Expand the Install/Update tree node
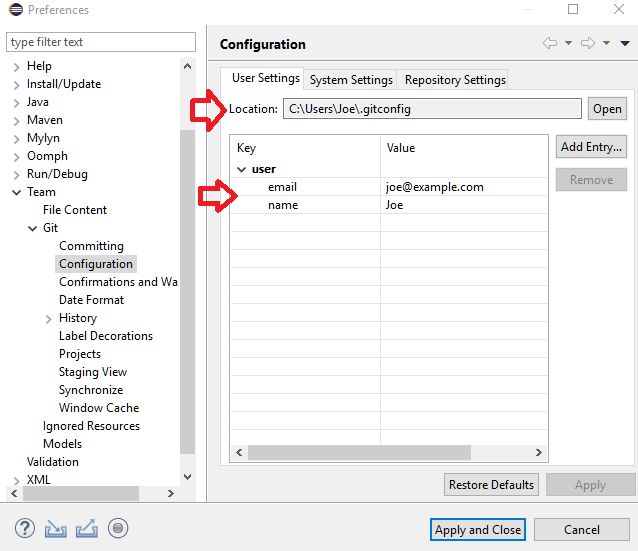The height and width of the screenshot is (551, 638). point(16,85)
